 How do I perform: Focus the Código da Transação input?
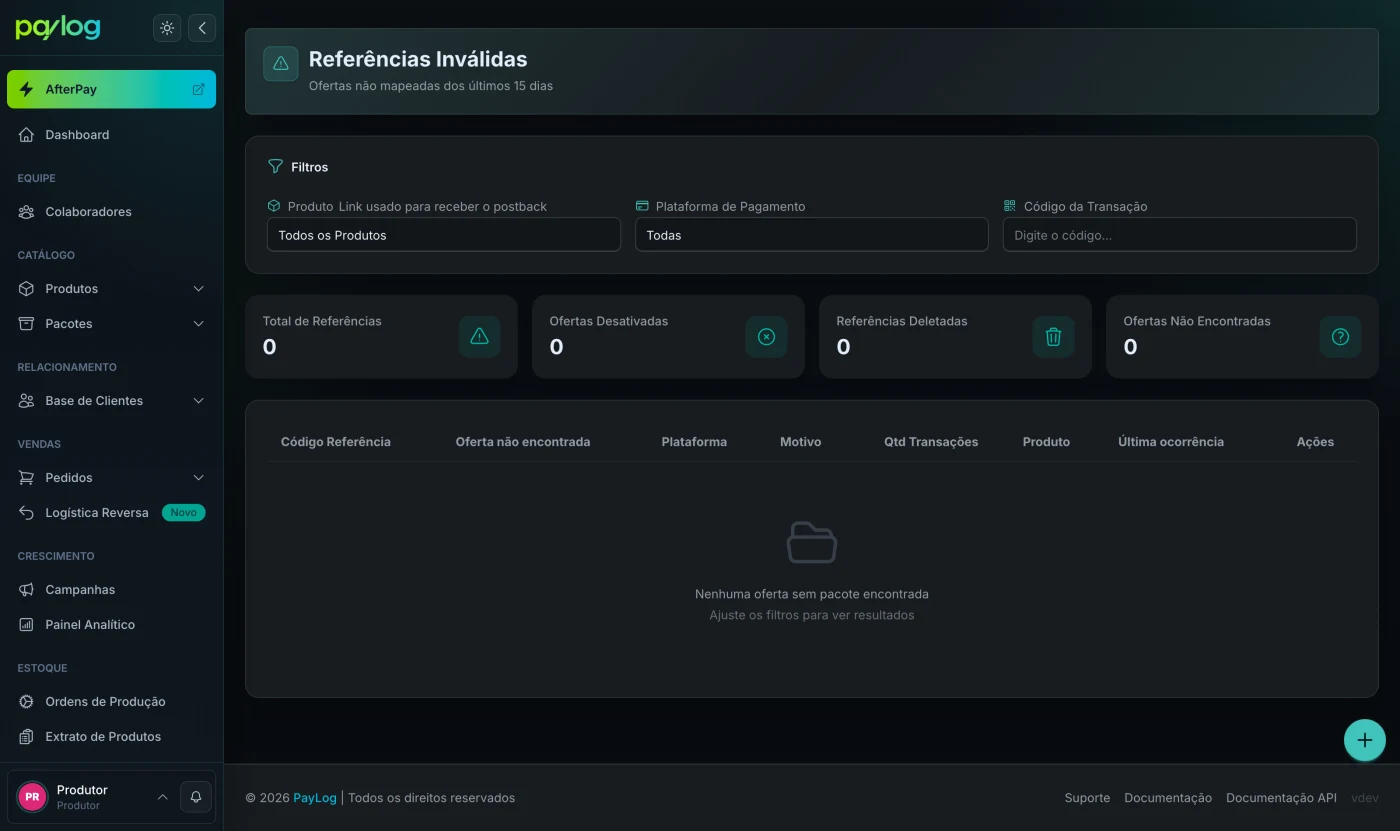[x=1179, y=235]
